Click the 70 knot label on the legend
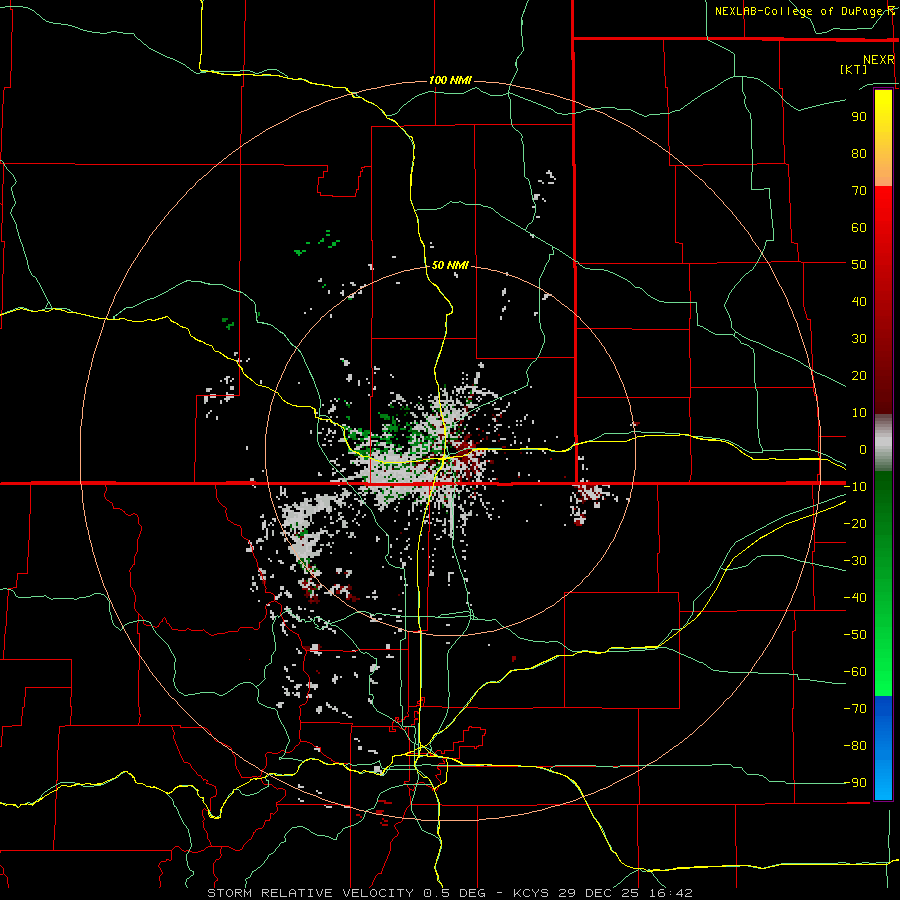The width and height of the screenshot is (900, 900). click(x=859, y=191)
